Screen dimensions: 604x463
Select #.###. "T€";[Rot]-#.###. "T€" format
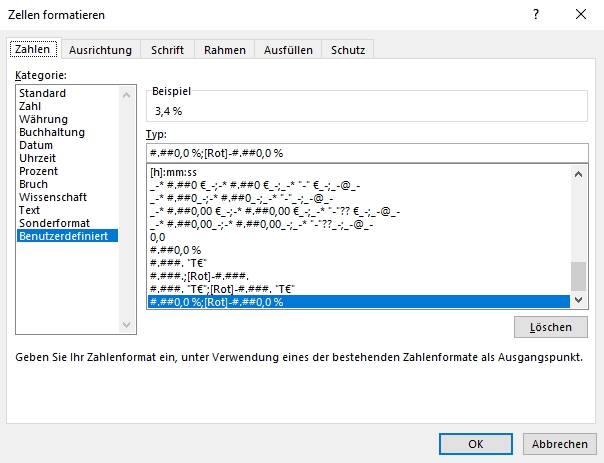point(359,289)
